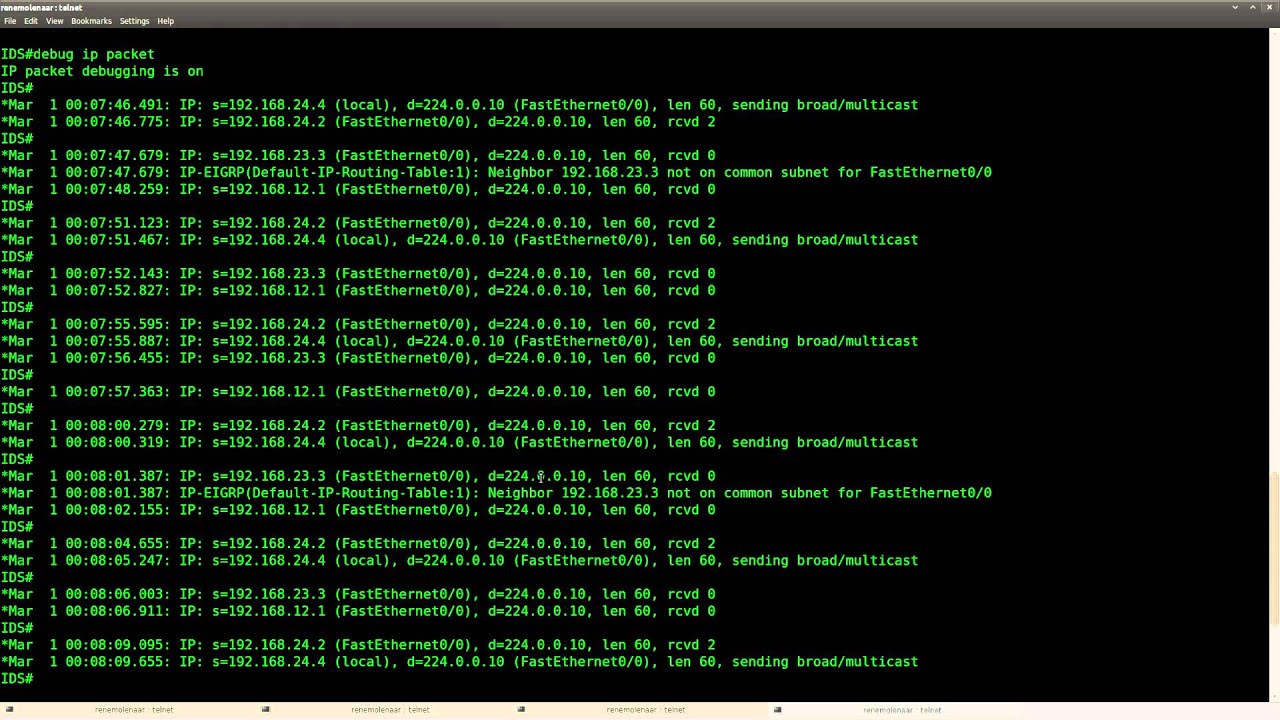The width and height of the screenshot is (1280, 720).
Task: Click the terminal icon on the second tab
Action: coord(265,710)
